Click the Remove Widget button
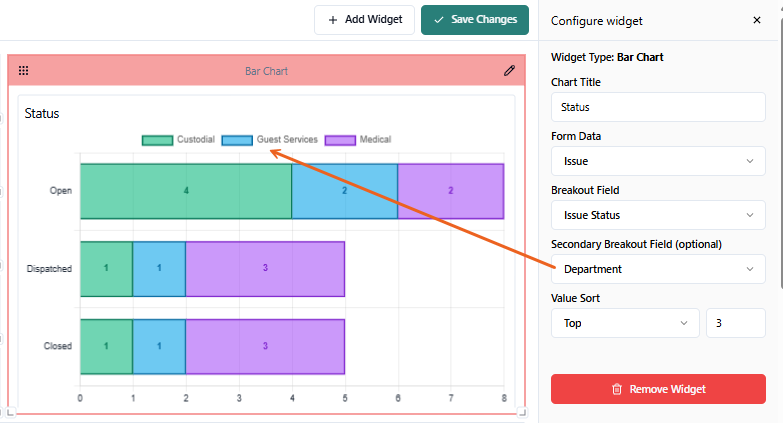783x423 pixels. [658, 389]
